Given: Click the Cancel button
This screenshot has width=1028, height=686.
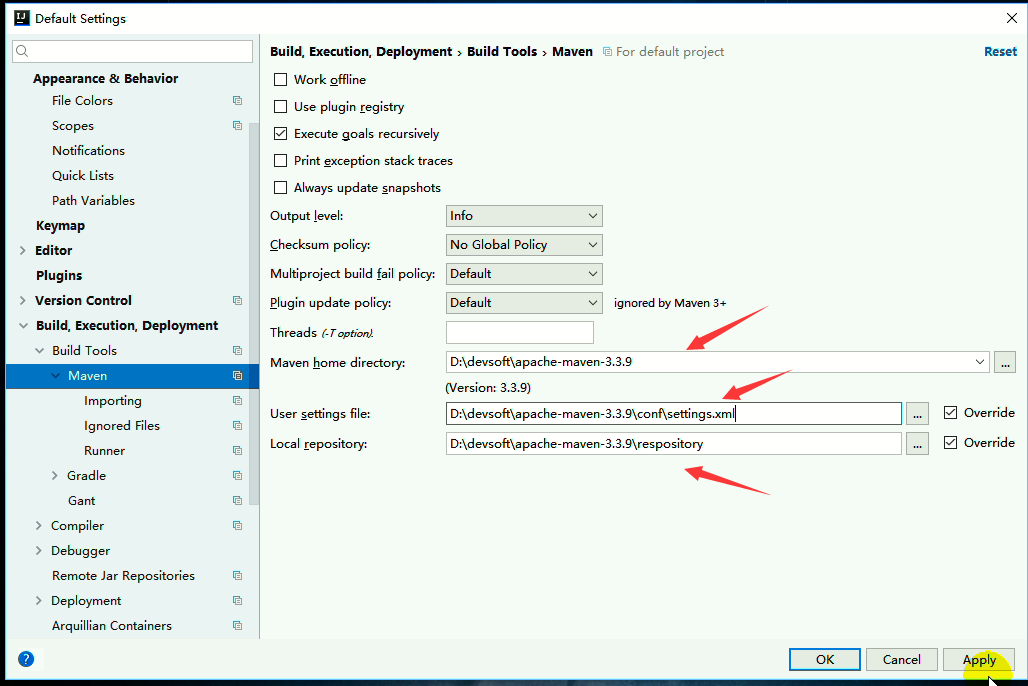Looking at the screenshot, I should 901,660.
